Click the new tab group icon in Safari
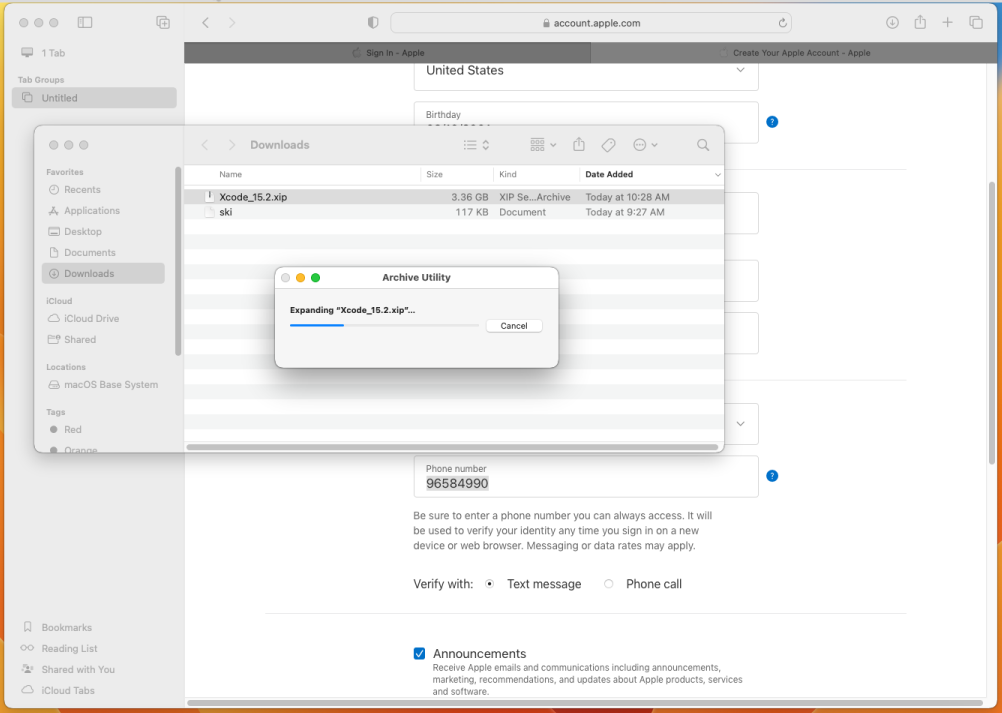1002x713 pixels. [x=163, y=22]
